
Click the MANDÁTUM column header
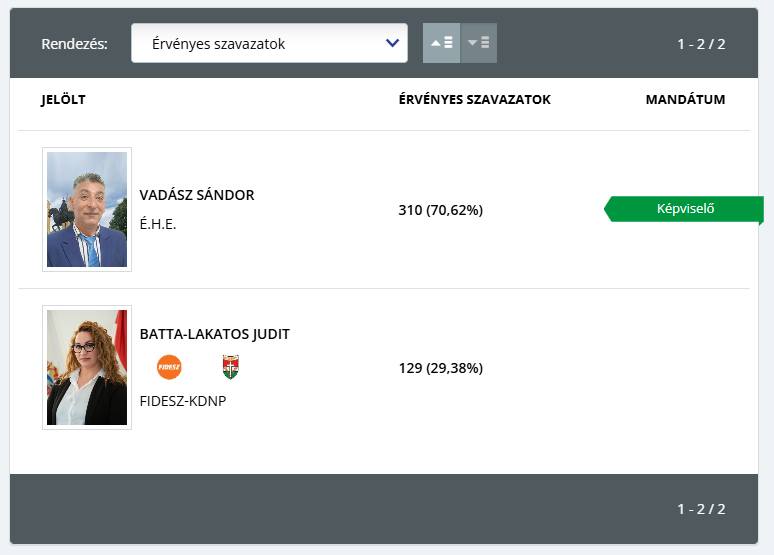[x=685, y=100]
